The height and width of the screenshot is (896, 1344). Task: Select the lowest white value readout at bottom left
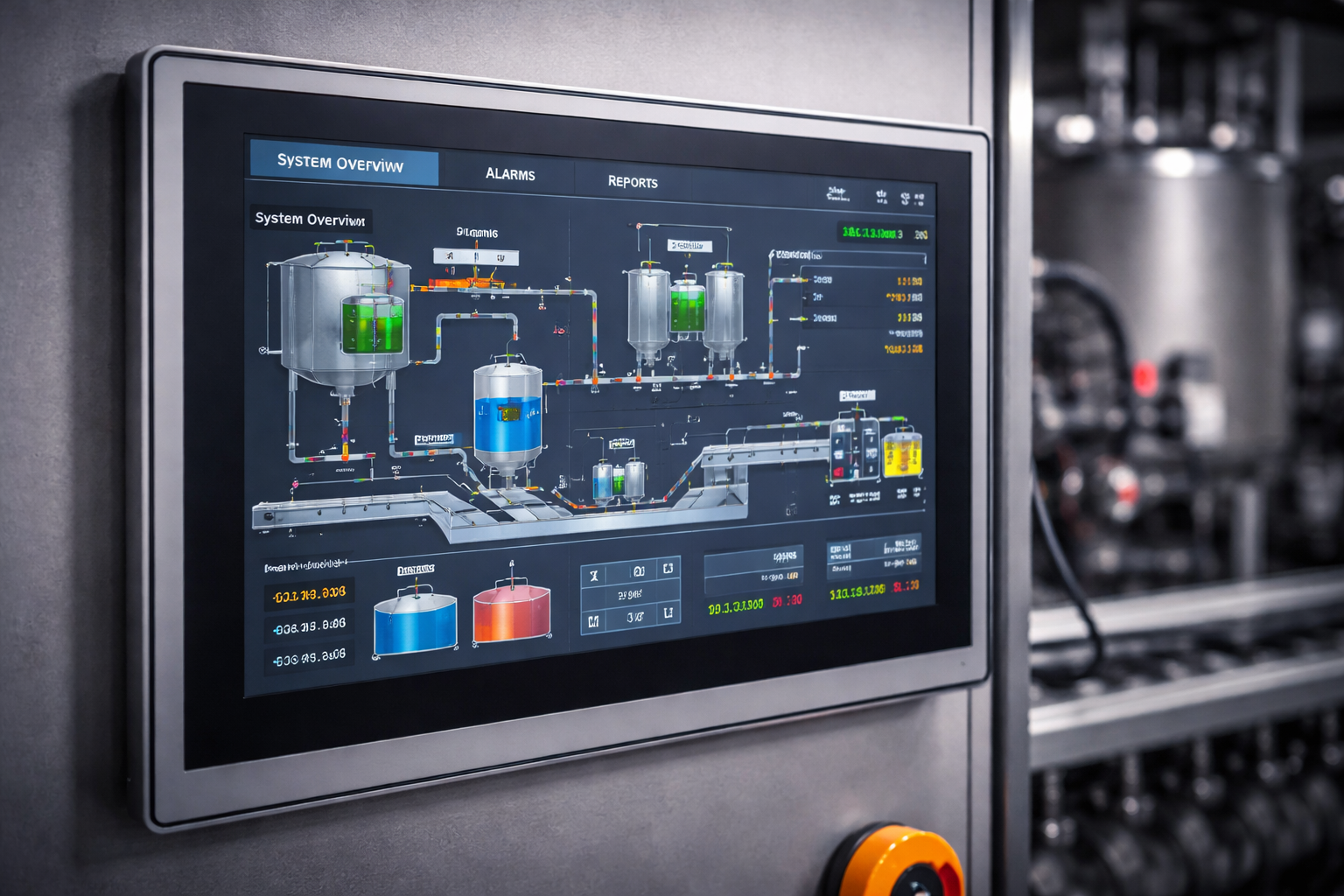tap(309, 658)
